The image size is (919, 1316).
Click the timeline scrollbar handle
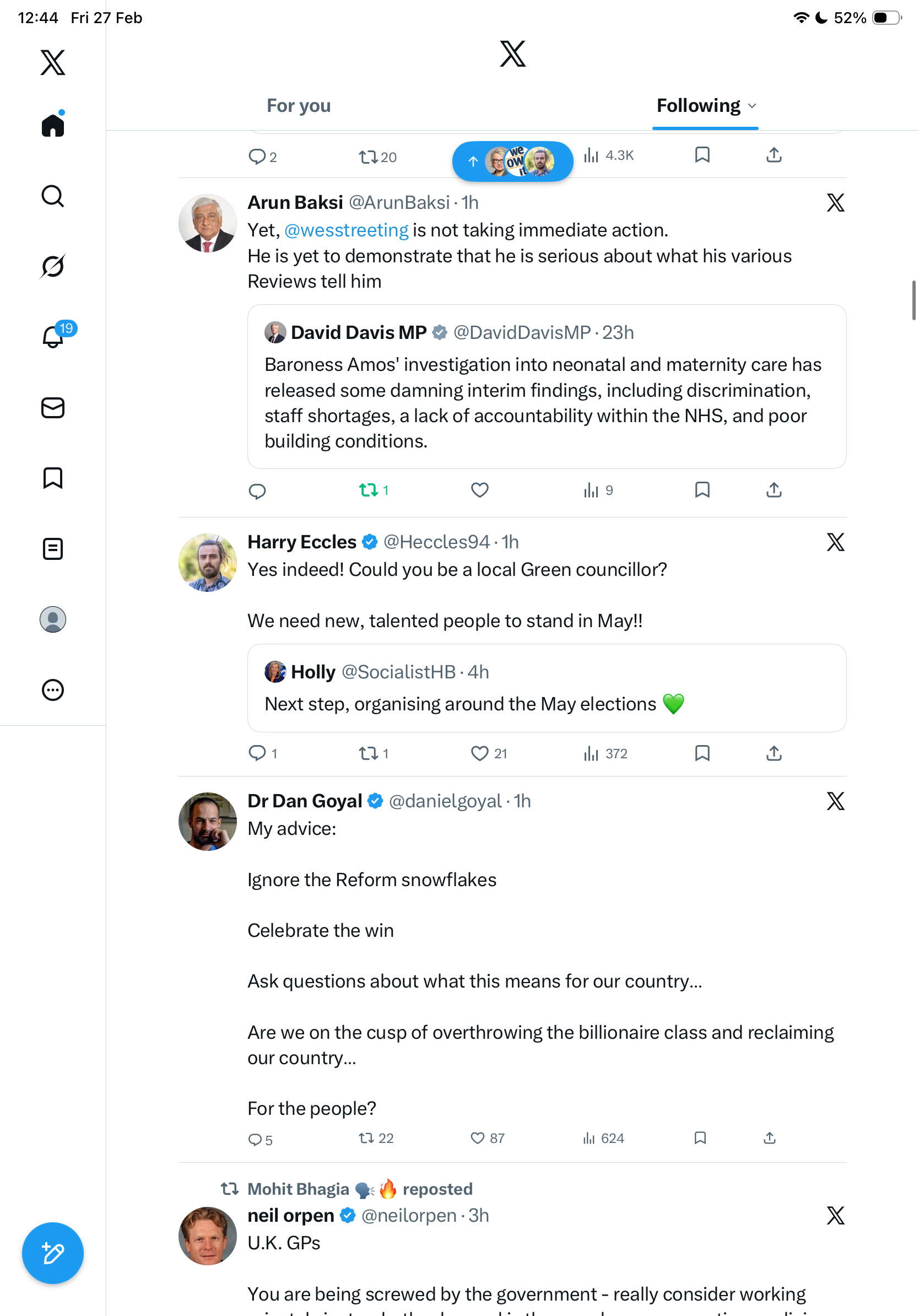[x=913, y=300]
